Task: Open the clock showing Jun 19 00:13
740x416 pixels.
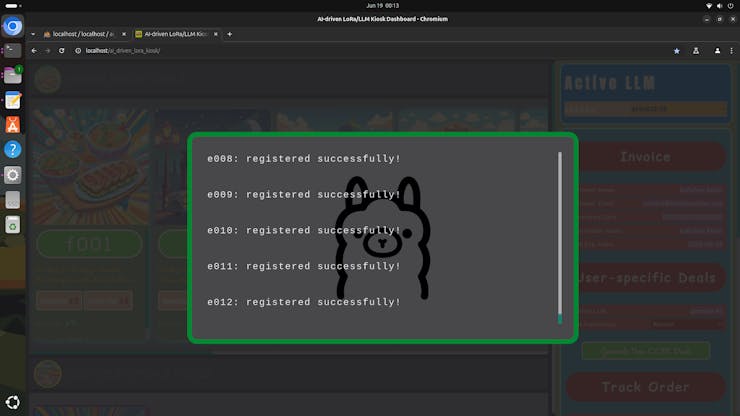Action: click(382, 6)
